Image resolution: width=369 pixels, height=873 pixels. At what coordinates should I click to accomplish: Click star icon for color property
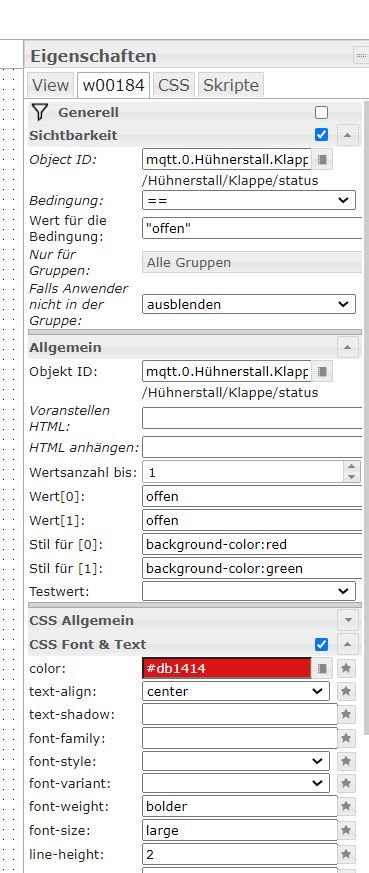tap(346, 668)
